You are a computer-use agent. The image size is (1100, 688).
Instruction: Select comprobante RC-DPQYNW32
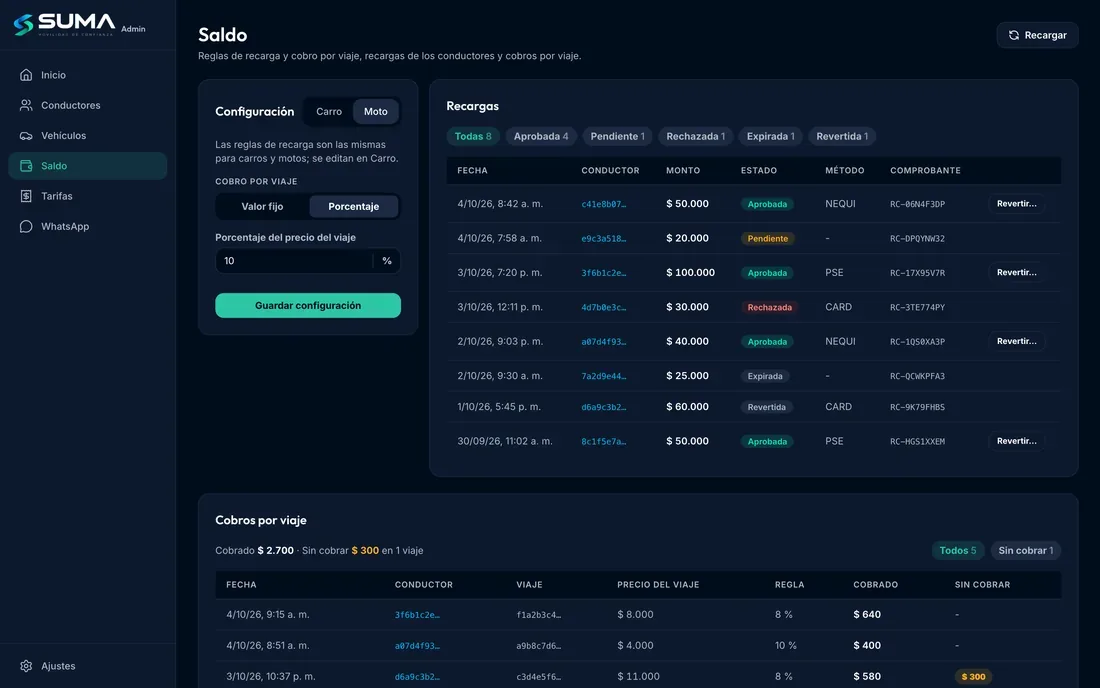917,238
